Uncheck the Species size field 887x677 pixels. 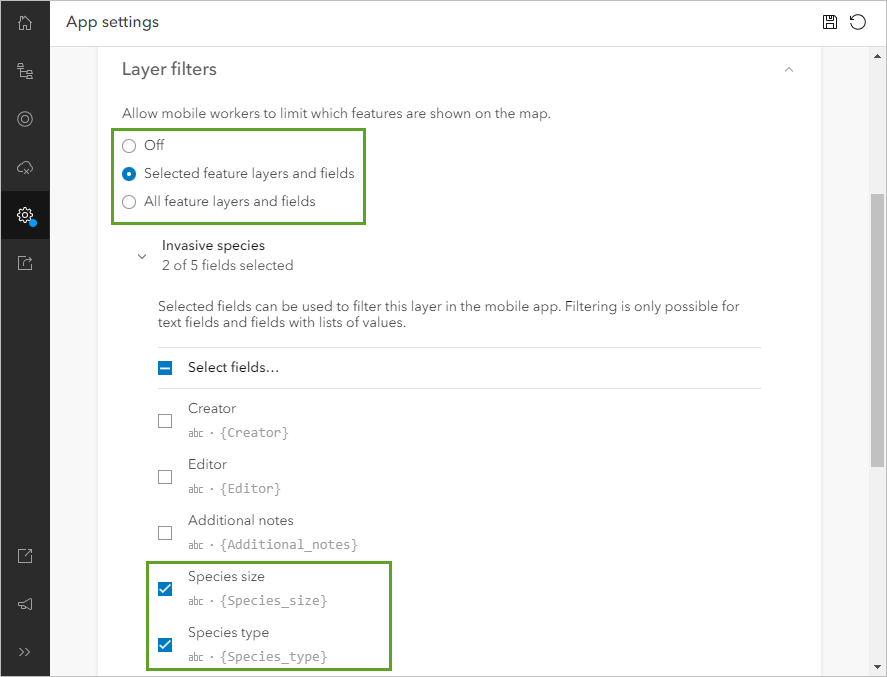click(165, 589)
